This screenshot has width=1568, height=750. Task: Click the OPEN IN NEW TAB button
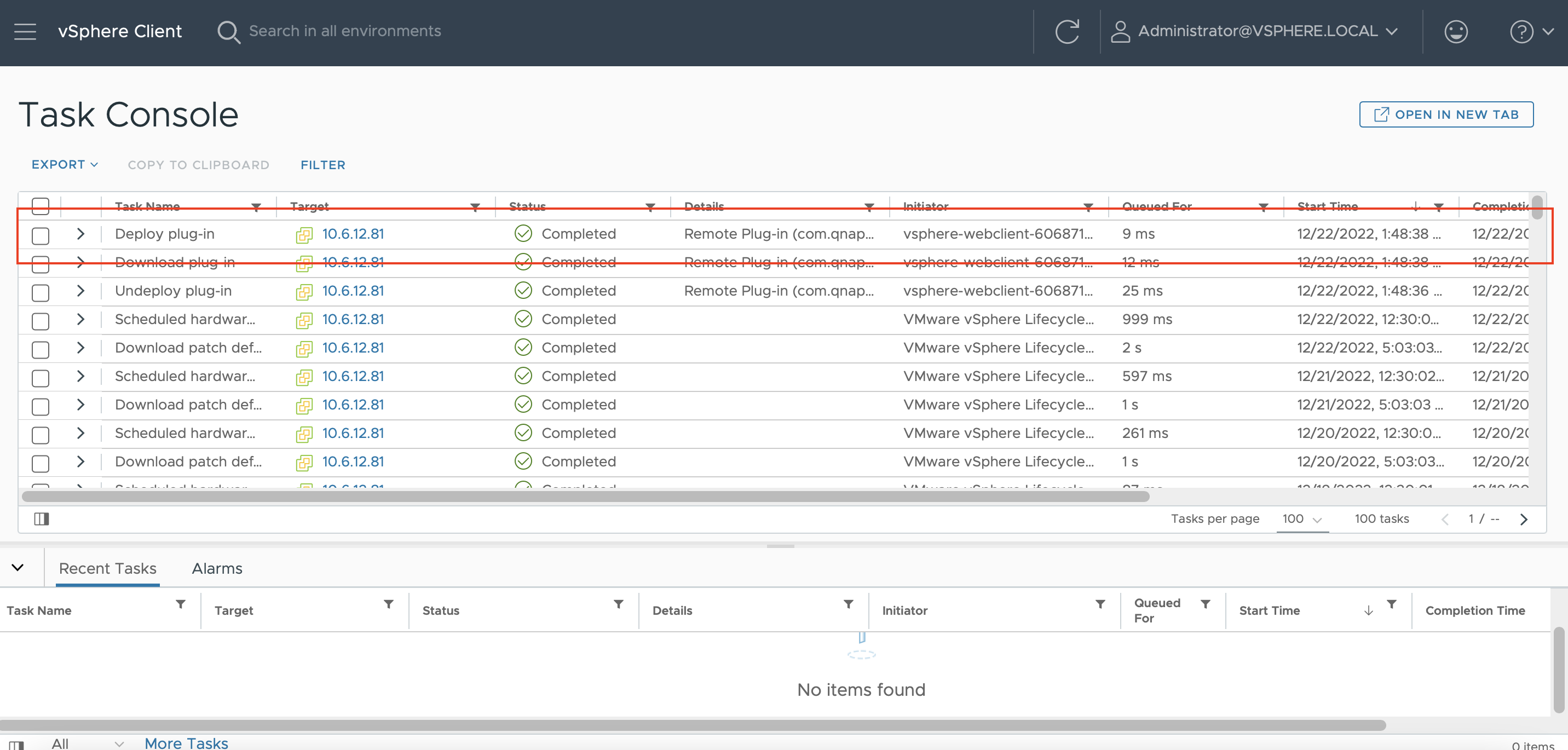[1446, 114]
